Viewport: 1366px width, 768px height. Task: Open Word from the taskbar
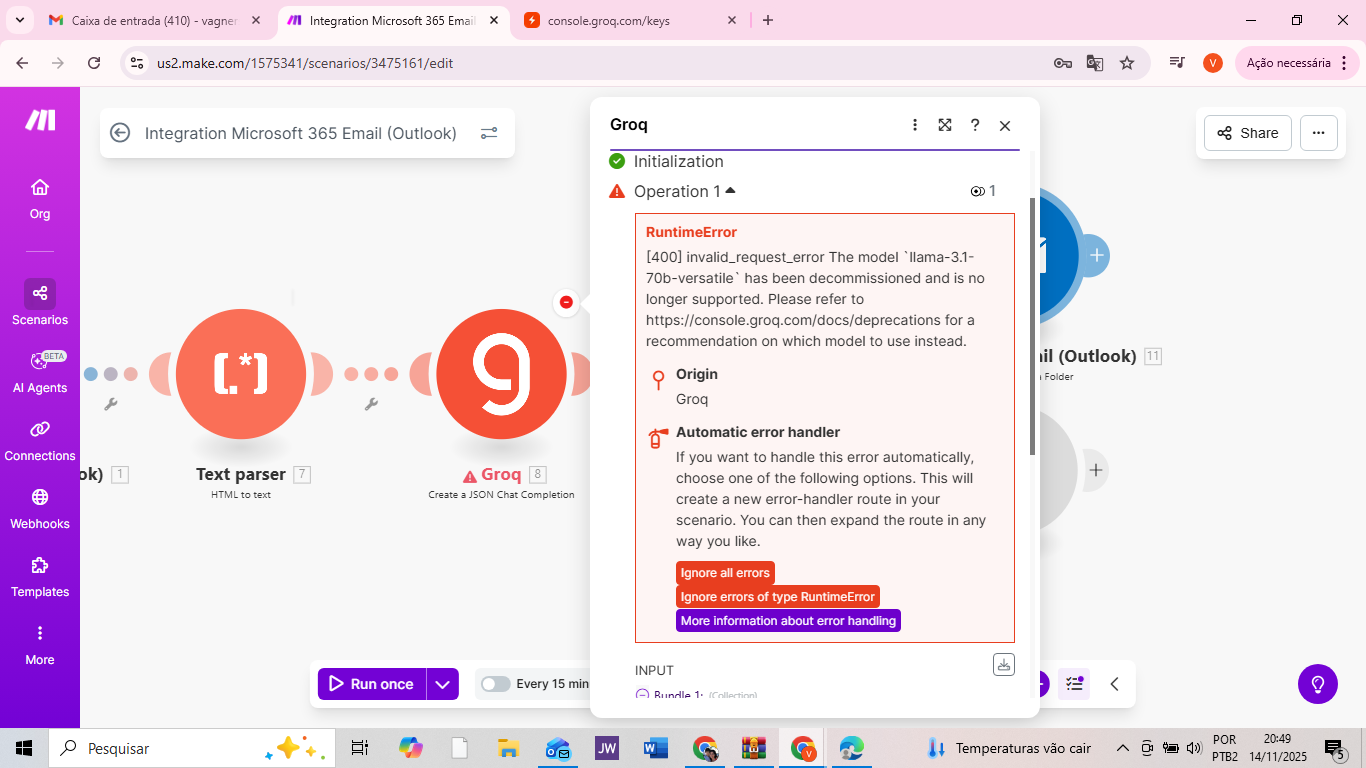click(655, 748)
